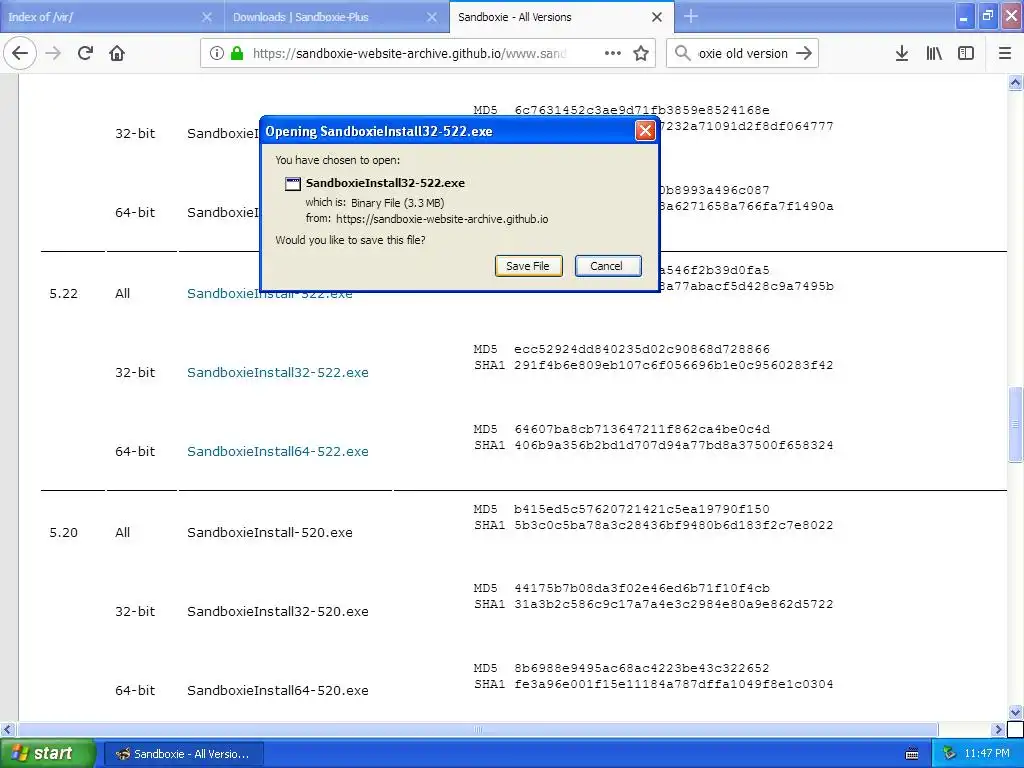The height and width of the screenshot is (768, 1024).
Task: Click the vertical scrollbar up arrow
Action: pos(1015,82)
